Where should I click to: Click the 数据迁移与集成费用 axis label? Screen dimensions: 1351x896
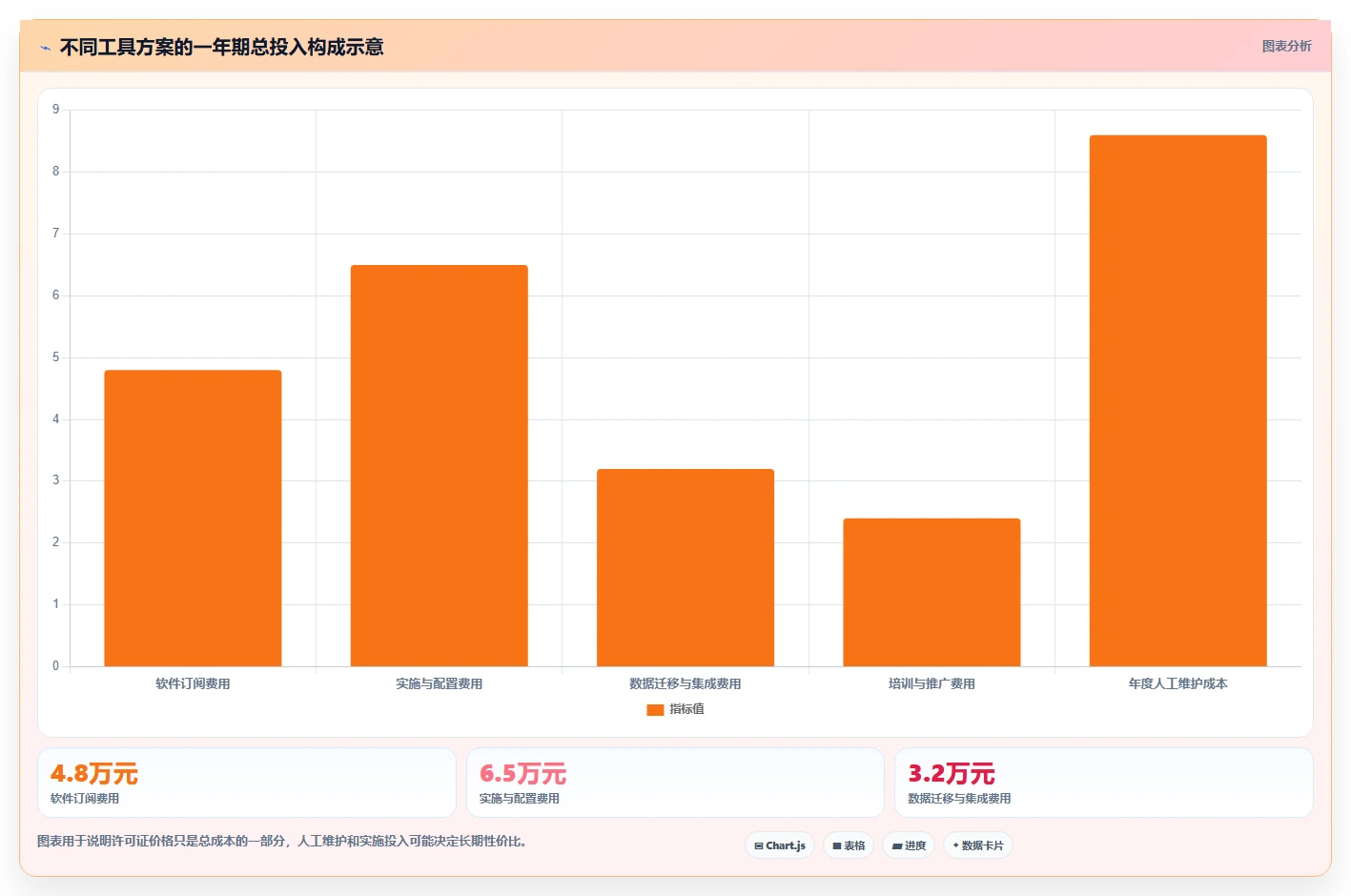coord(685,683)
